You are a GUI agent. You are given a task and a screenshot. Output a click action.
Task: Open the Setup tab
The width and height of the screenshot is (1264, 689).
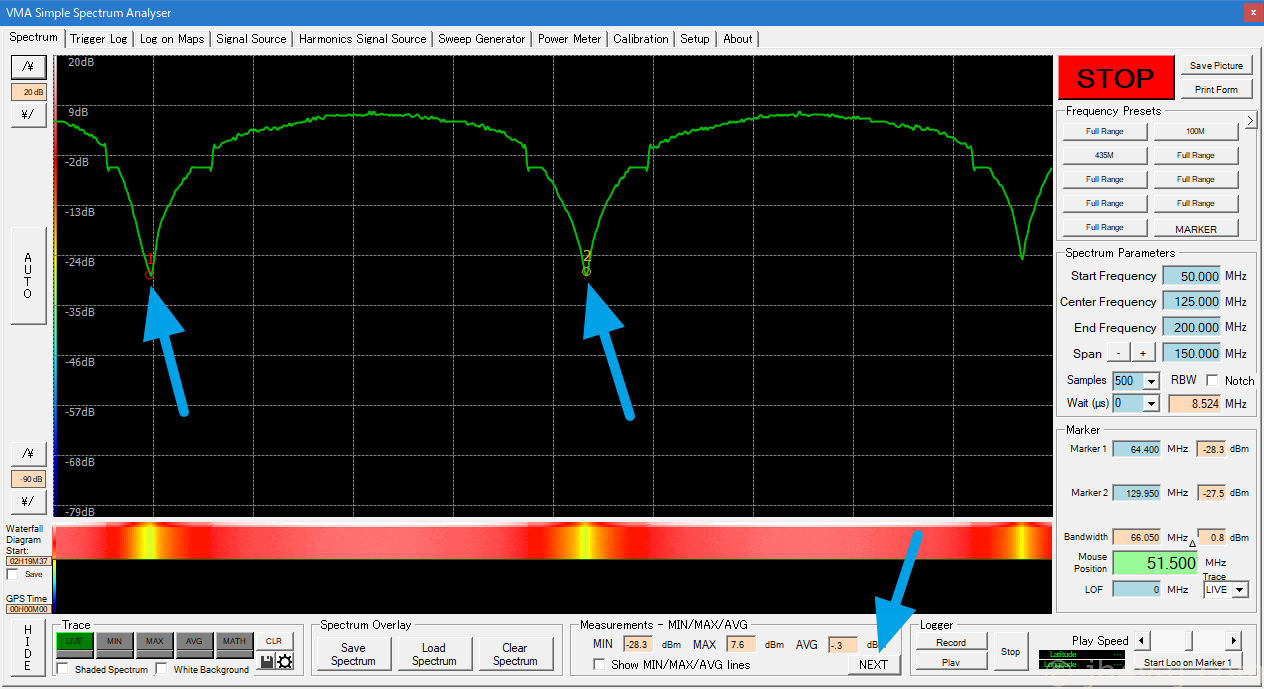pyautogui.click(x=695, y=39)
